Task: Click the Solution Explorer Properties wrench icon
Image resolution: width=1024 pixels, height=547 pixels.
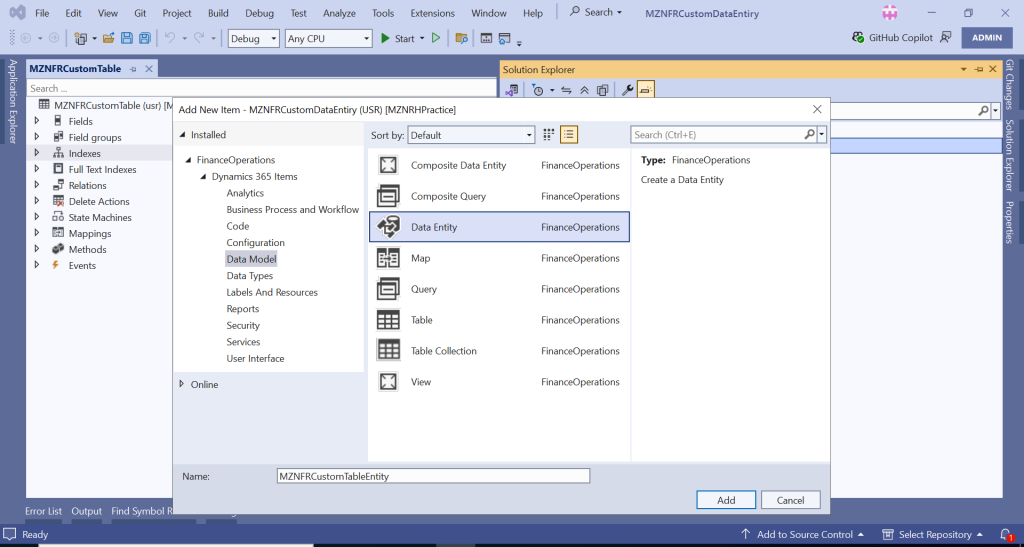Action: click(x=627, y=90)
